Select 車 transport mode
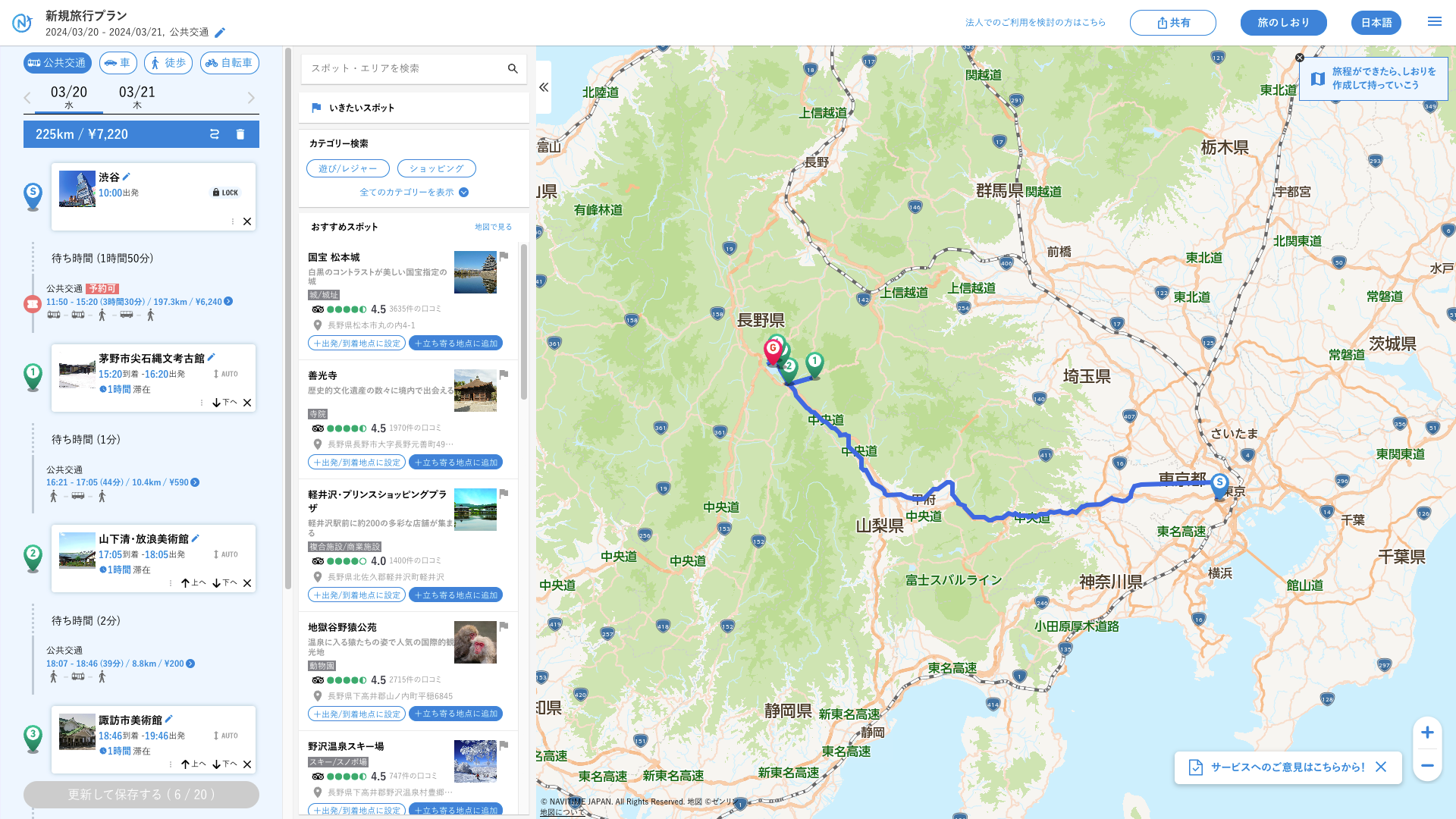 click(x=118, y=63)
